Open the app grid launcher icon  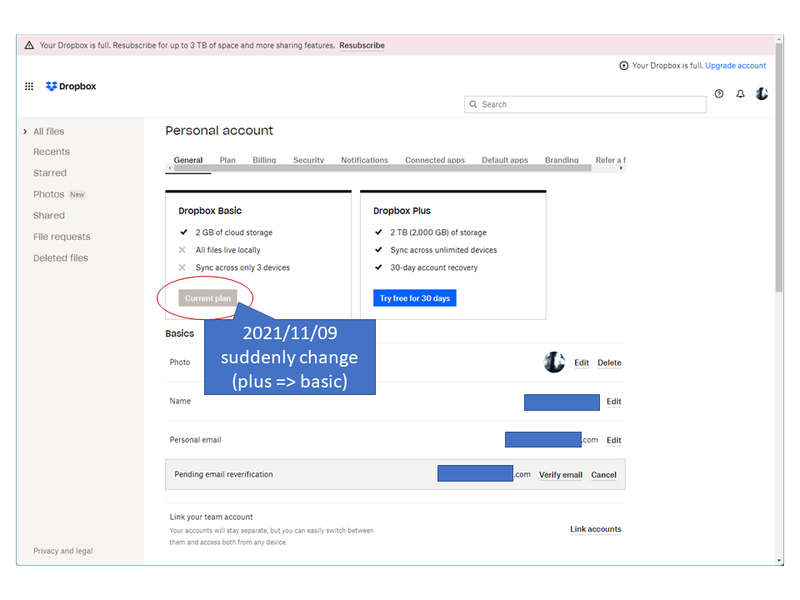pos(29,87)
